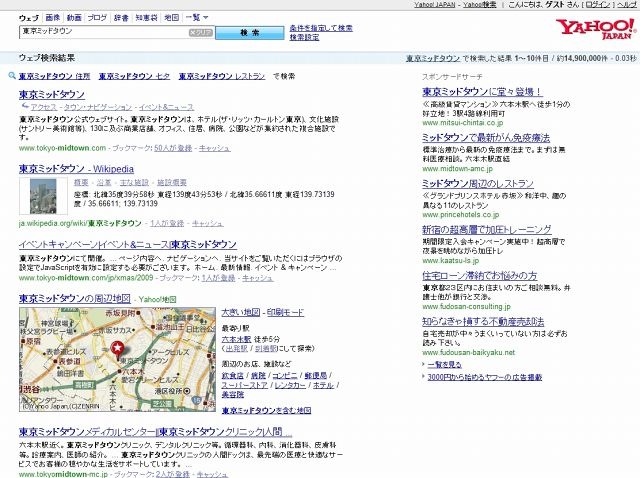640x478 pixels.
Task: Click Yahoo! JAPAN link in top bar
Action: click(435, 4)
